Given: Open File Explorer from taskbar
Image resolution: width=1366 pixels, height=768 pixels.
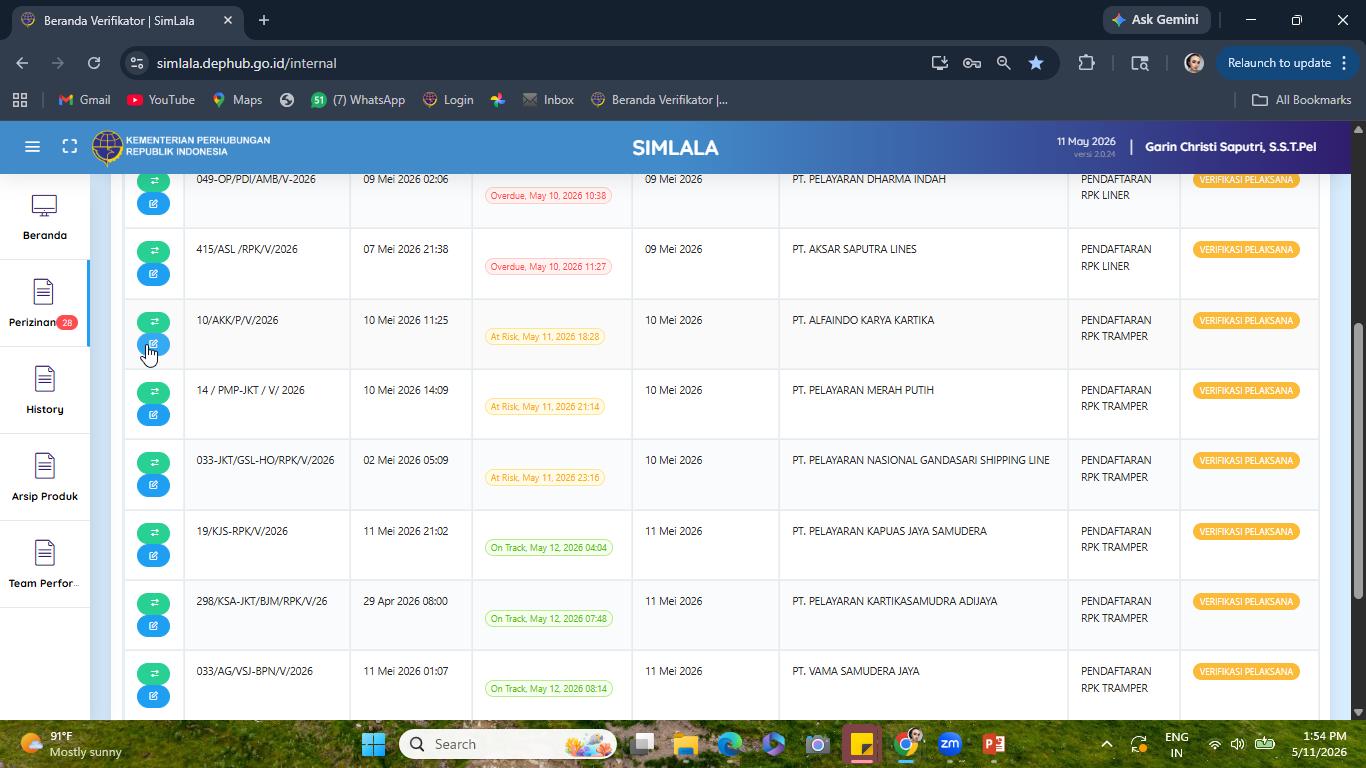Looking at the screenshot, I should tap(686, 744).
